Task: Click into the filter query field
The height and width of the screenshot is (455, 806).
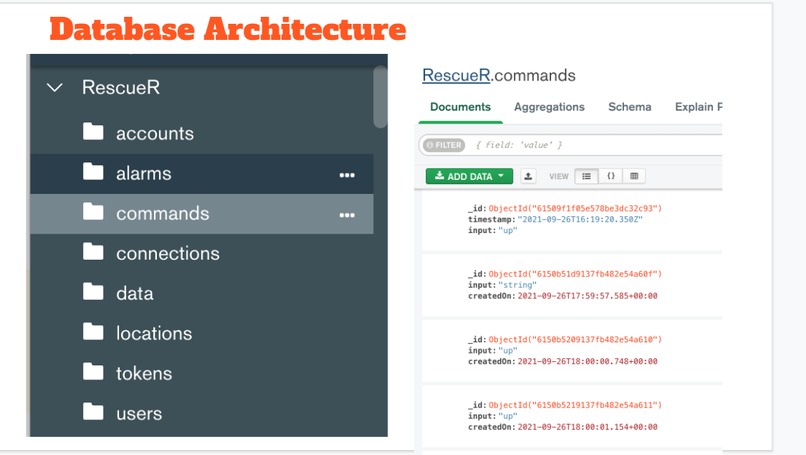Action: click(x=596, y=145)
